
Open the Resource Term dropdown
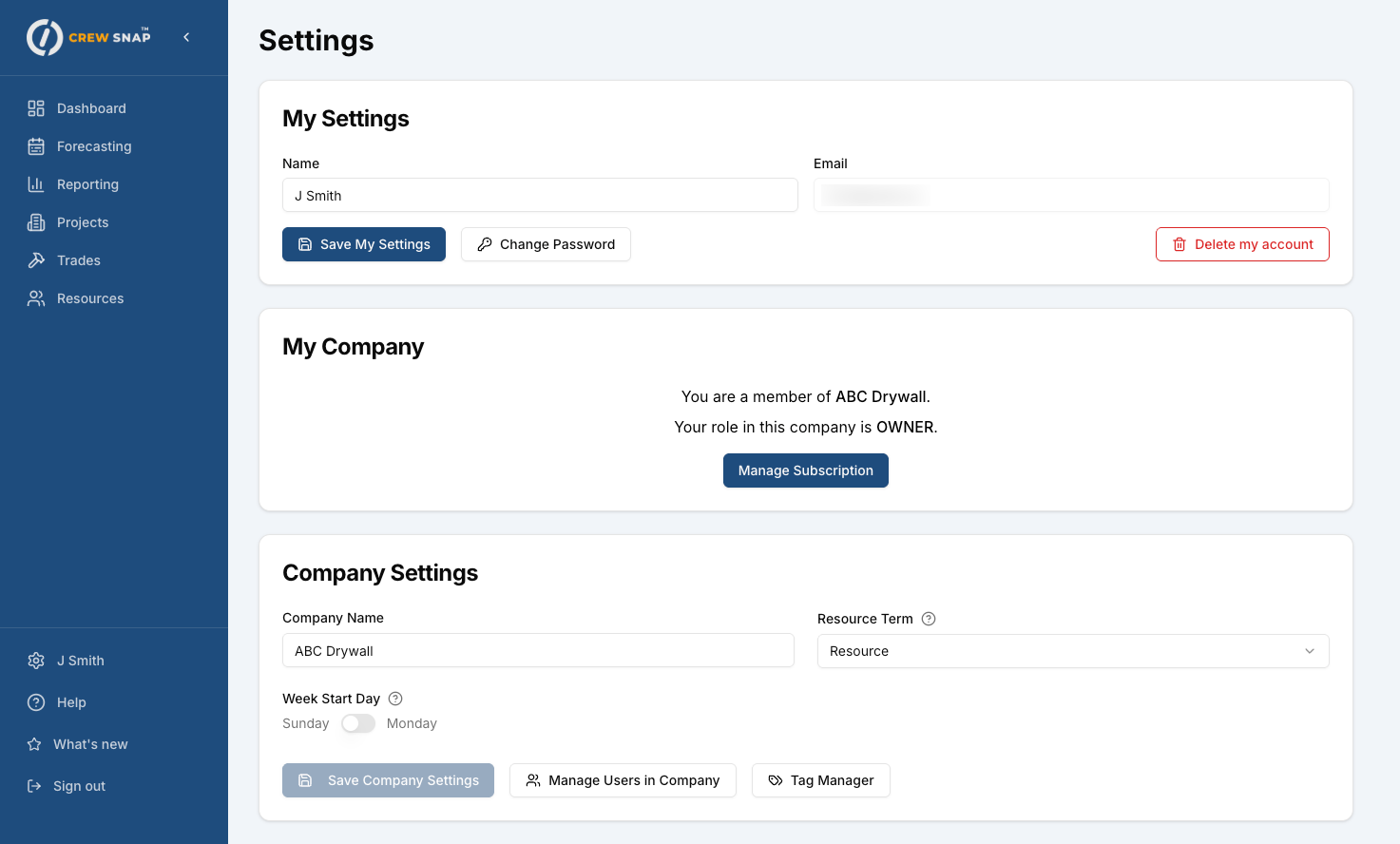point(1072,651)
